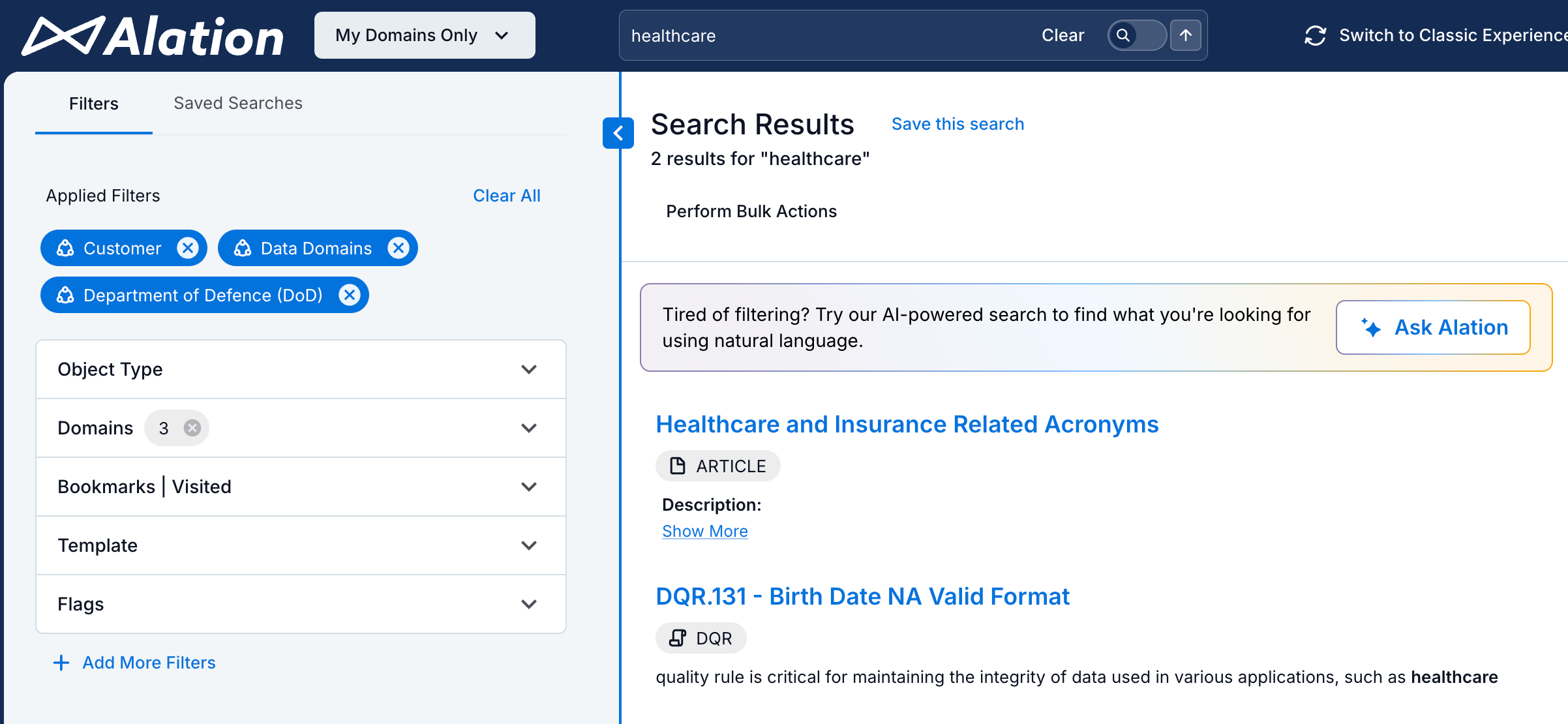The width and height of the screenshot is (1568, 724).
Task: Expand the Object Type filter section
Action: click(529, 369)
